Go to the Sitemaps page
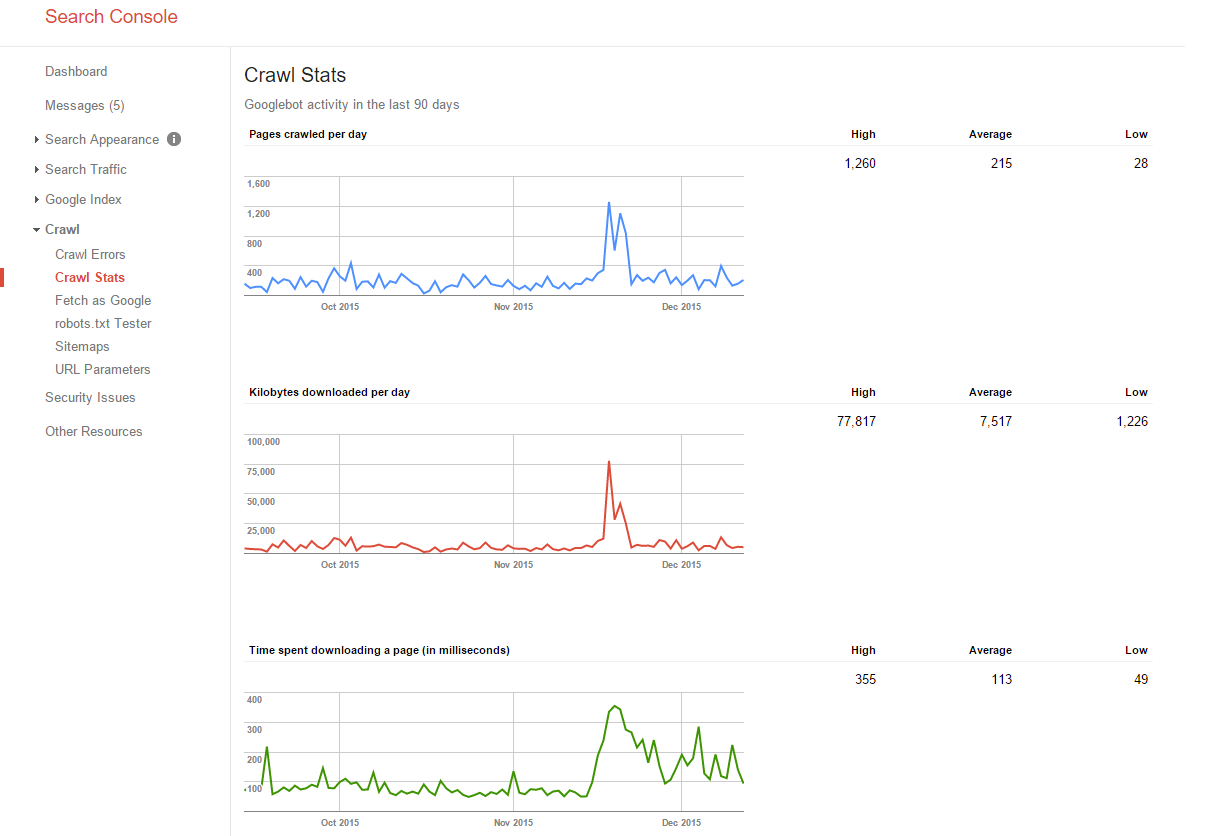This screenshot has height=836, width=1232. click(82, 347)
